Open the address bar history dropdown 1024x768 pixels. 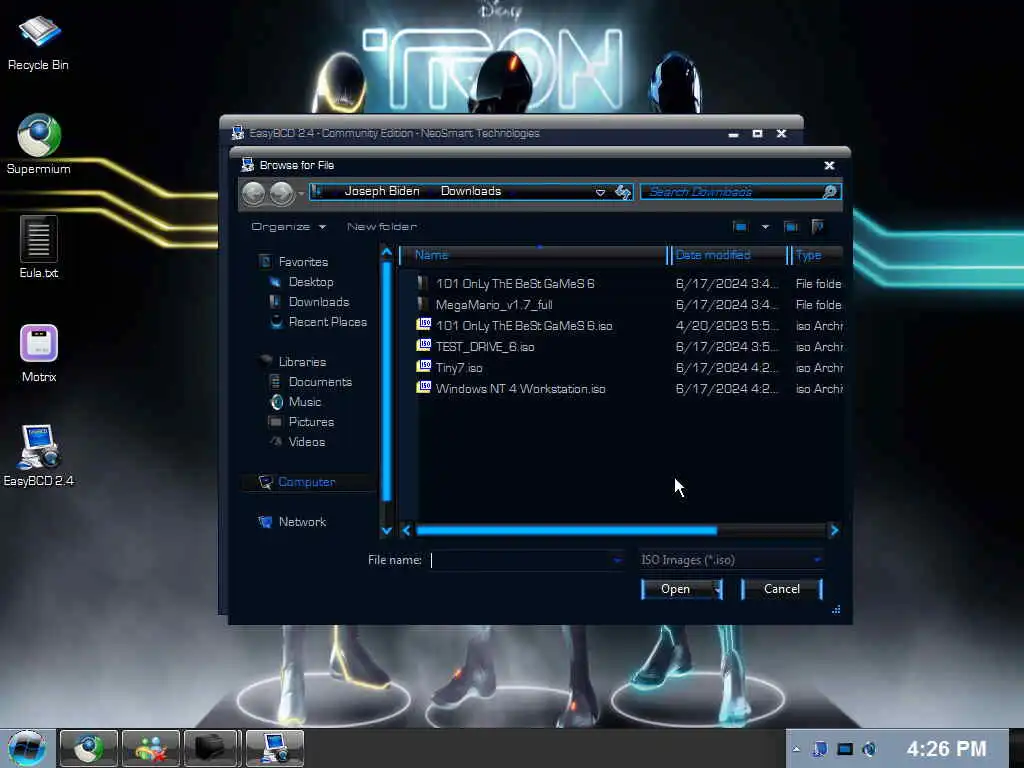(x=600, y=192)
